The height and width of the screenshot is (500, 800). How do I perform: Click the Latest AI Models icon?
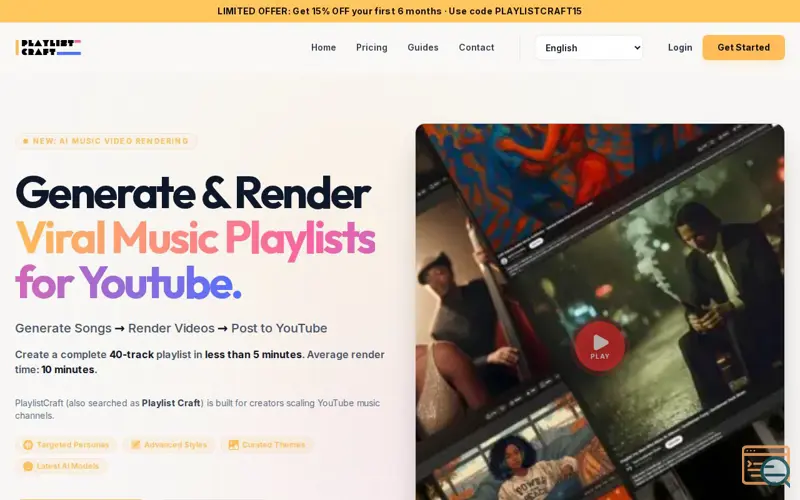tap(28, 466)
